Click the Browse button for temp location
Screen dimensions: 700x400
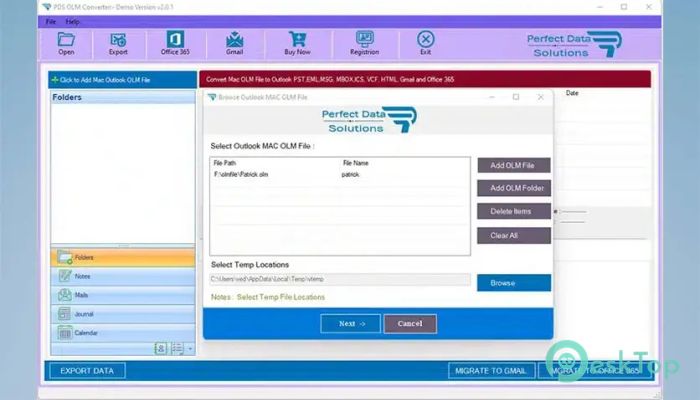513,283
